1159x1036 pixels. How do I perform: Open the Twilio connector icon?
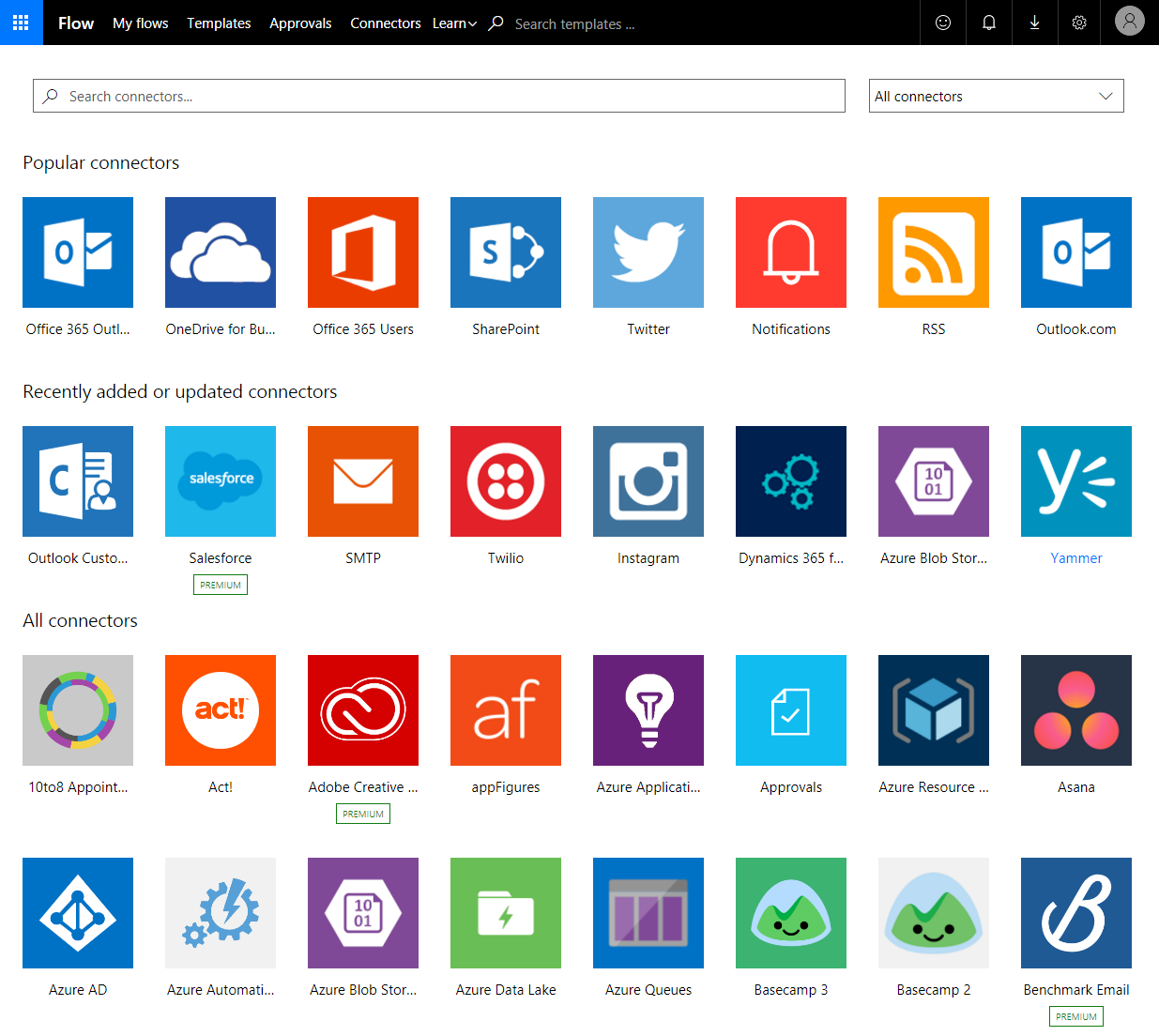pos(505,481)
